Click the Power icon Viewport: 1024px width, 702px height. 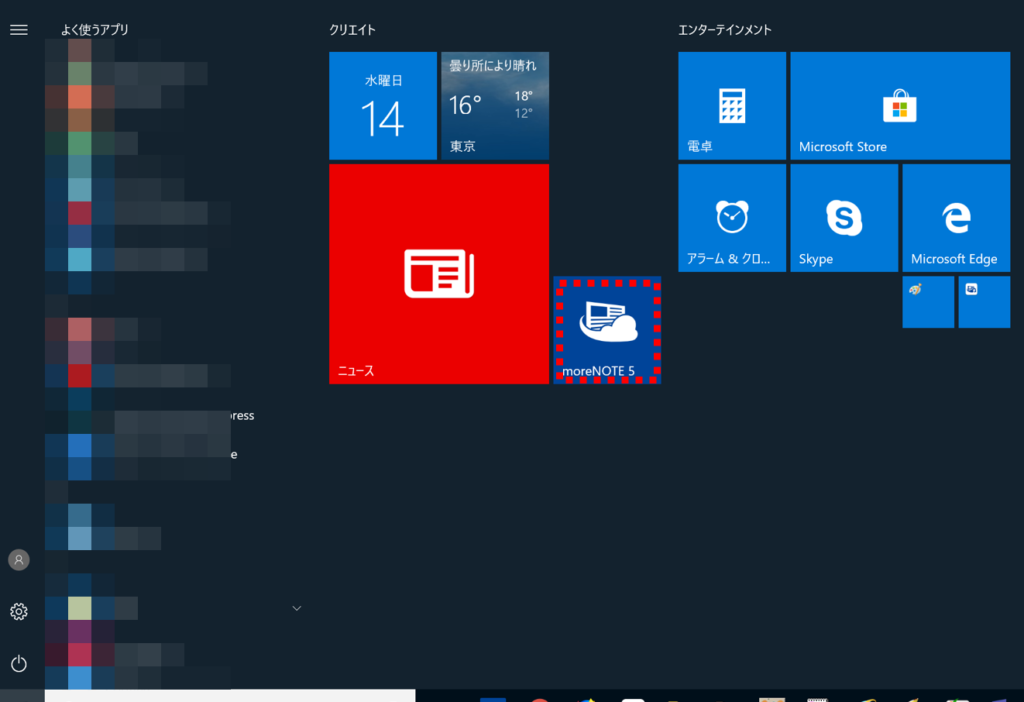(x=19, y=663)
